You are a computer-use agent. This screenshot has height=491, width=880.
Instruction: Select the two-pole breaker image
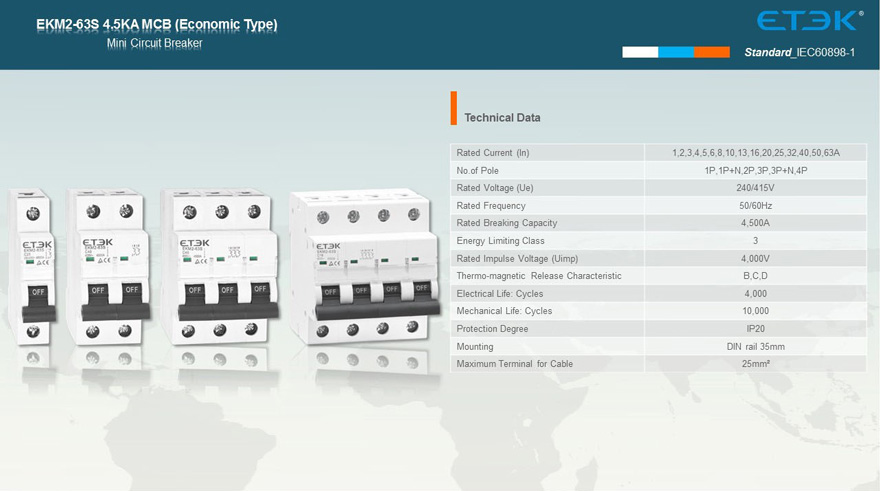(x=109, y=267)
